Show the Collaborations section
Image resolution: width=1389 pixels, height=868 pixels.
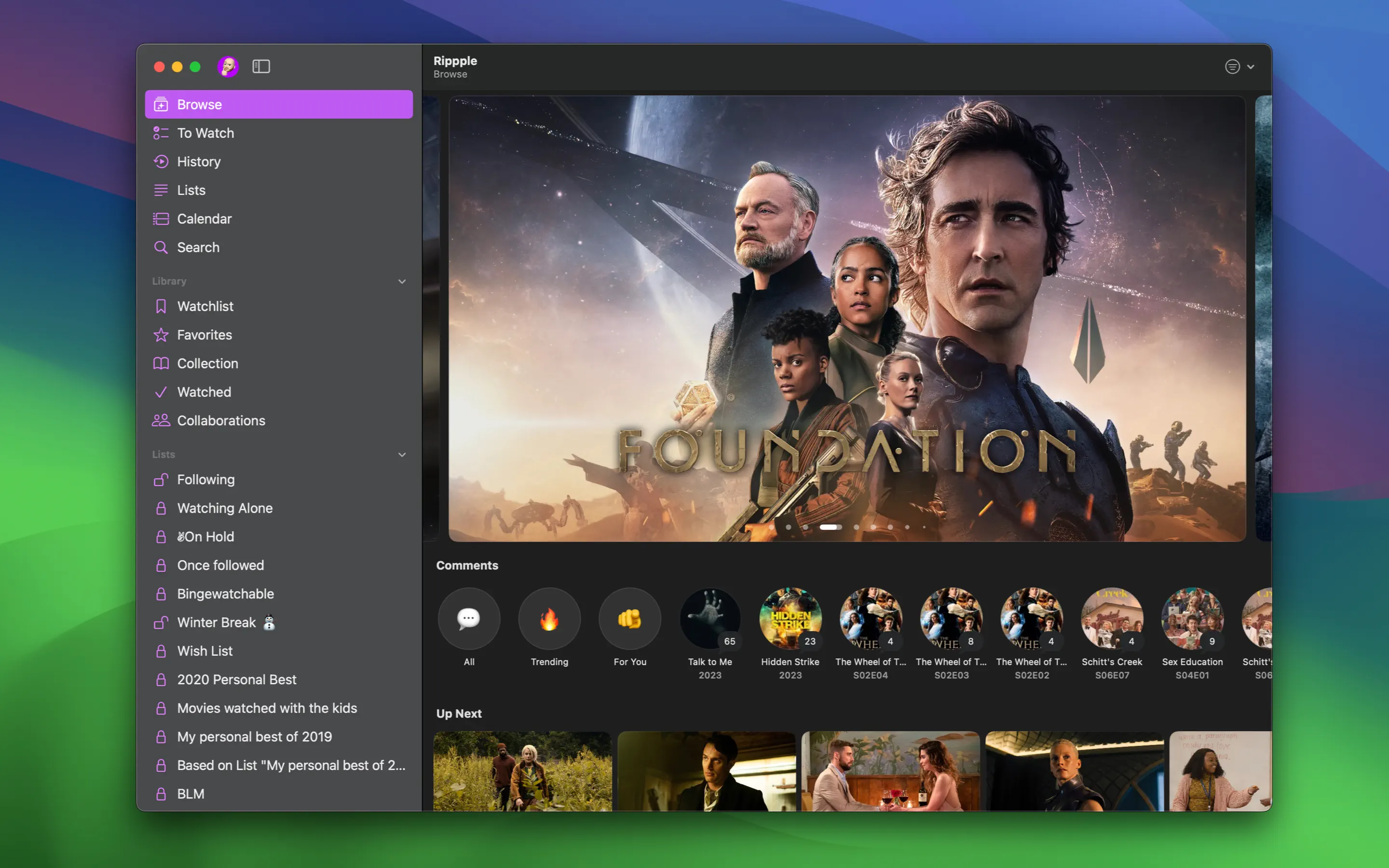click(221, 421)
